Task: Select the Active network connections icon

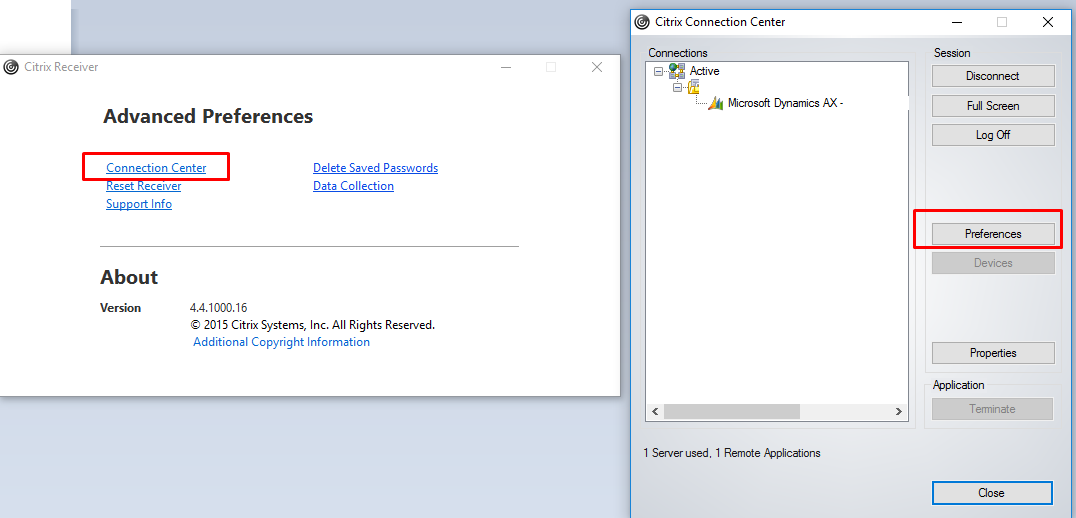Action: click(677, 70)
